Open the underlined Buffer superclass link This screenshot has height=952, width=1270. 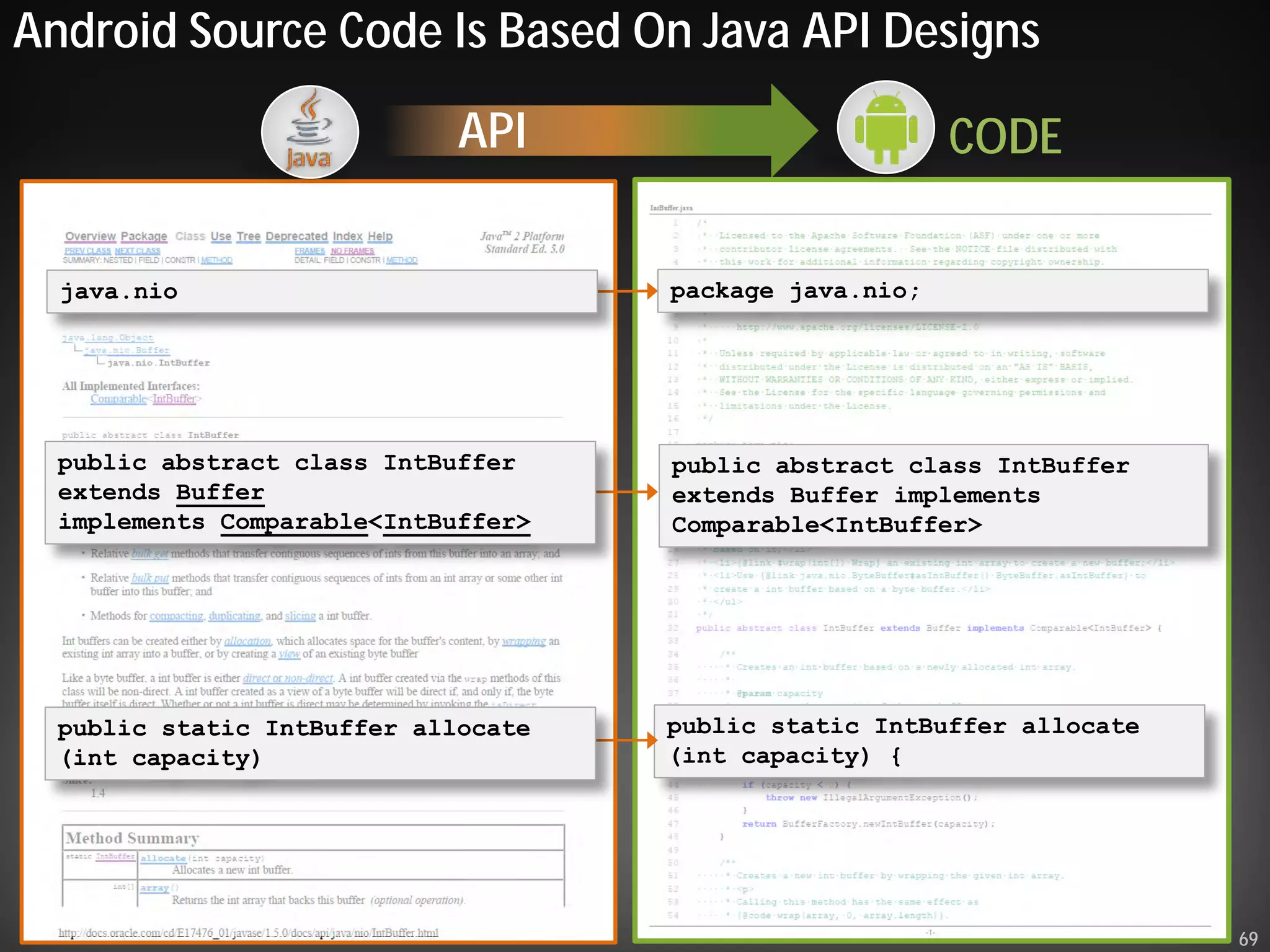tap(220, 492)
